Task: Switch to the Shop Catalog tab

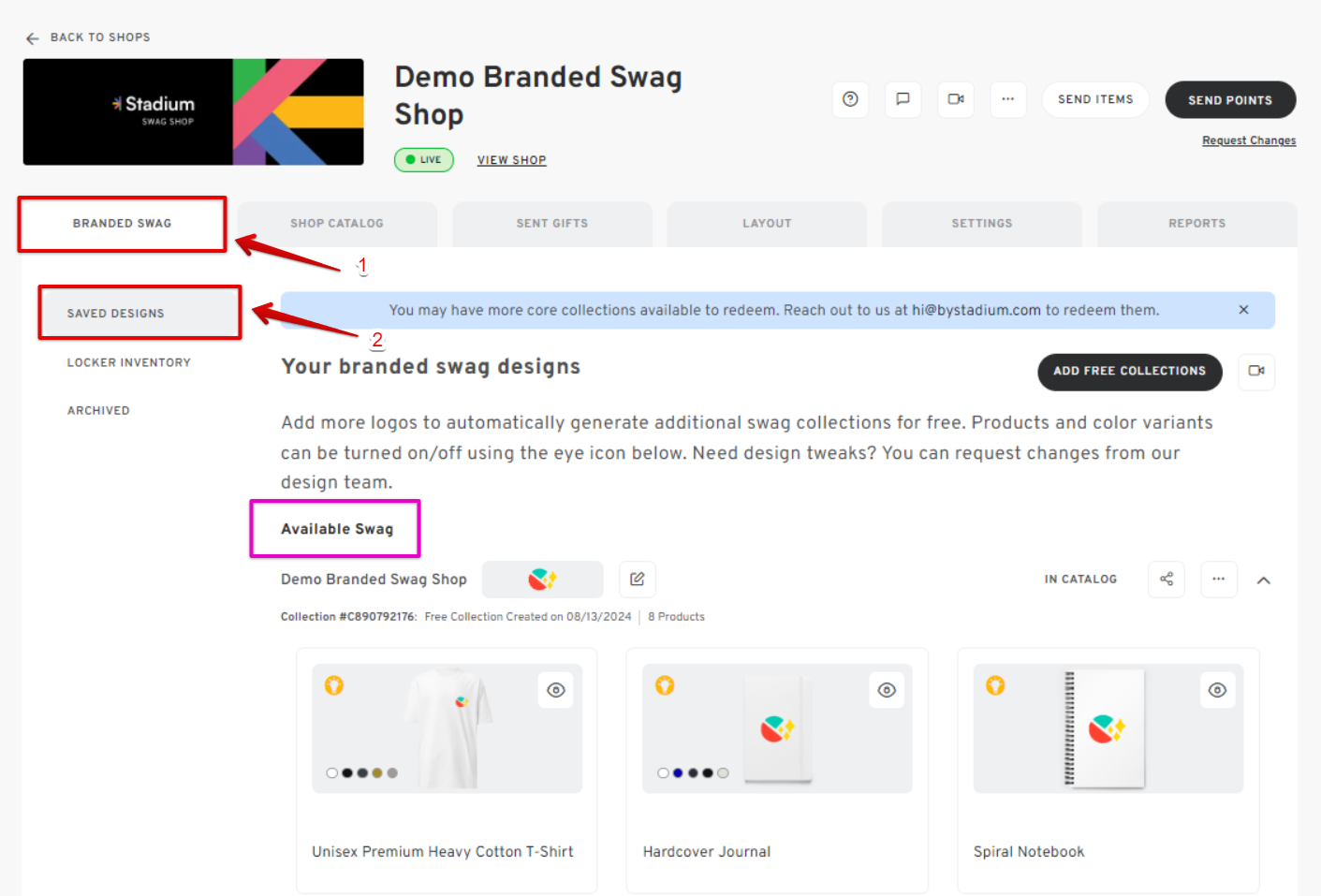Action: [x=337, y=224]
